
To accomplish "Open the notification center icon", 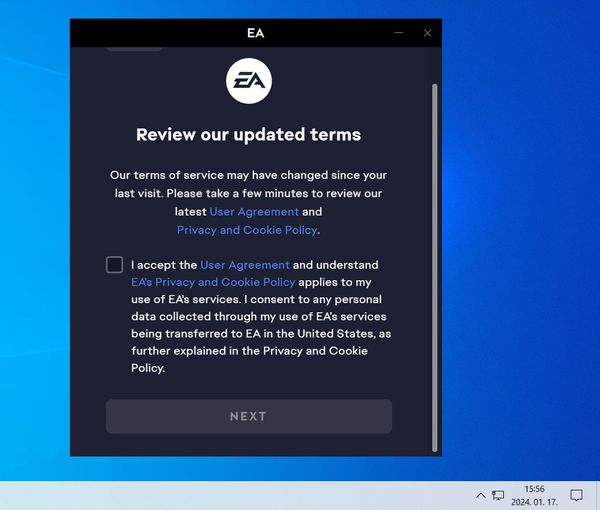I will [576, 495].
